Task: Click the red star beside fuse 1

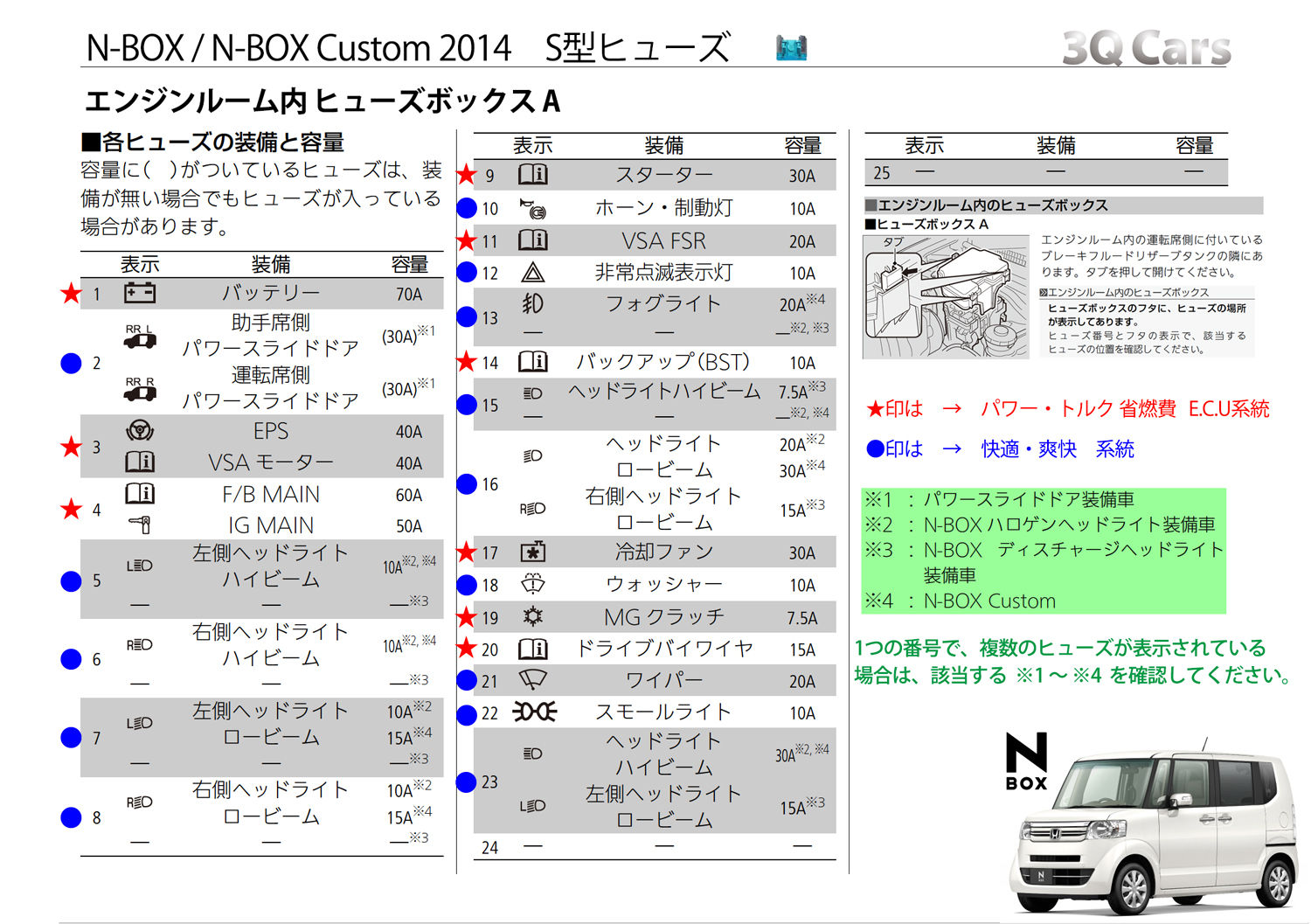Action: point(71,294)
